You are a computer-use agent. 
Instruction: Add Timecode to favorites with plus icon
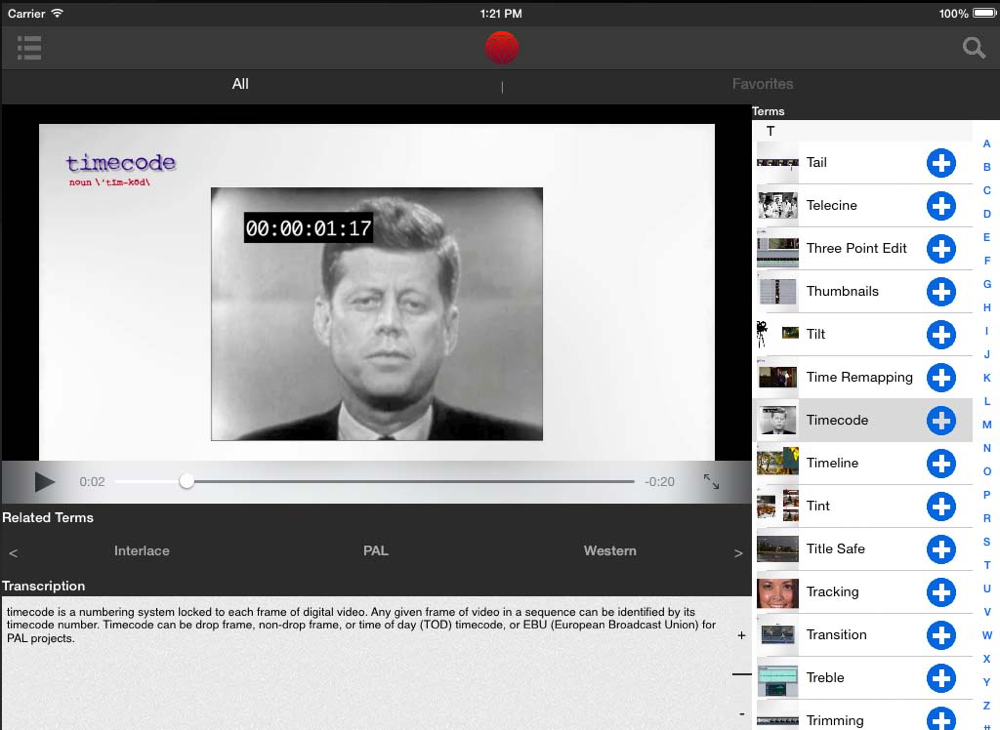pos(941,420)
